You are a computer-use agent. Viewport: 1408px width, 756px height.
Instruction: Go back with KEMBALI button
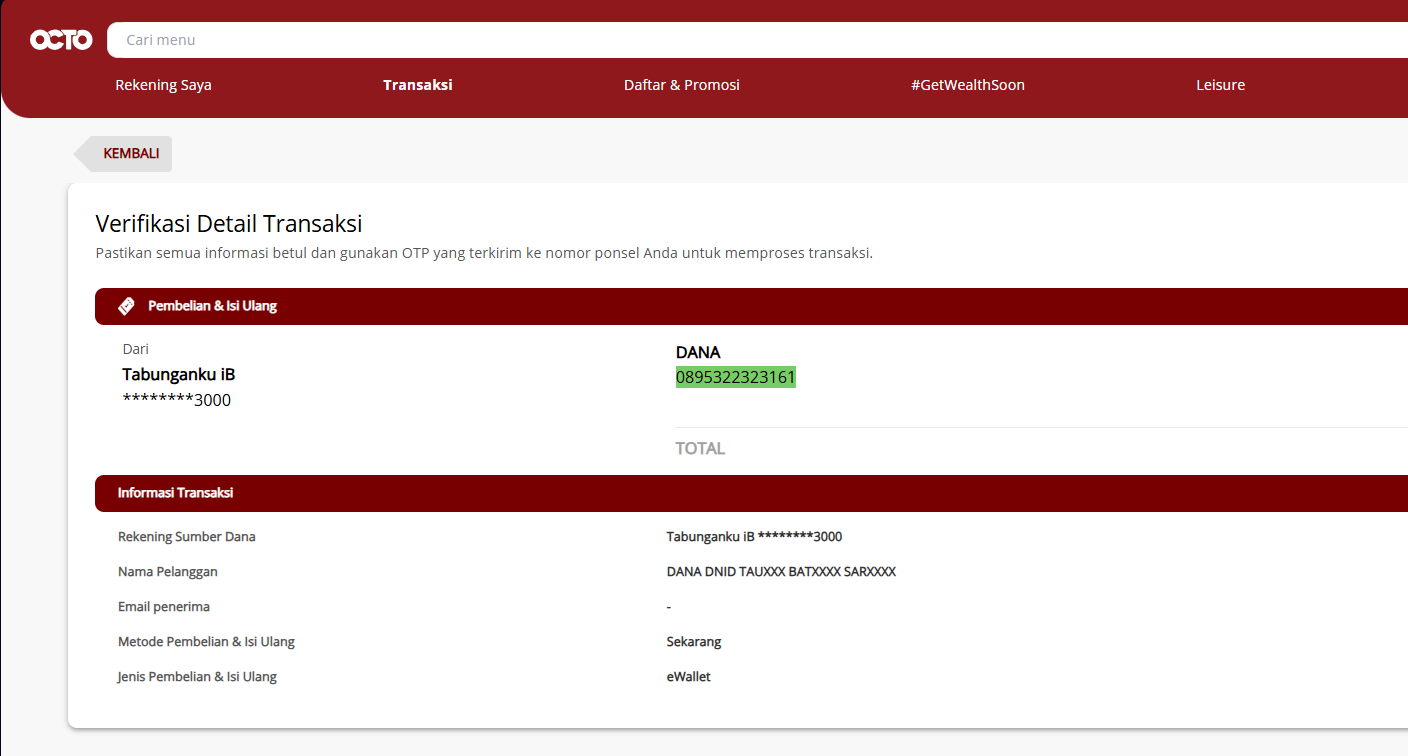(x=123, y=154)
